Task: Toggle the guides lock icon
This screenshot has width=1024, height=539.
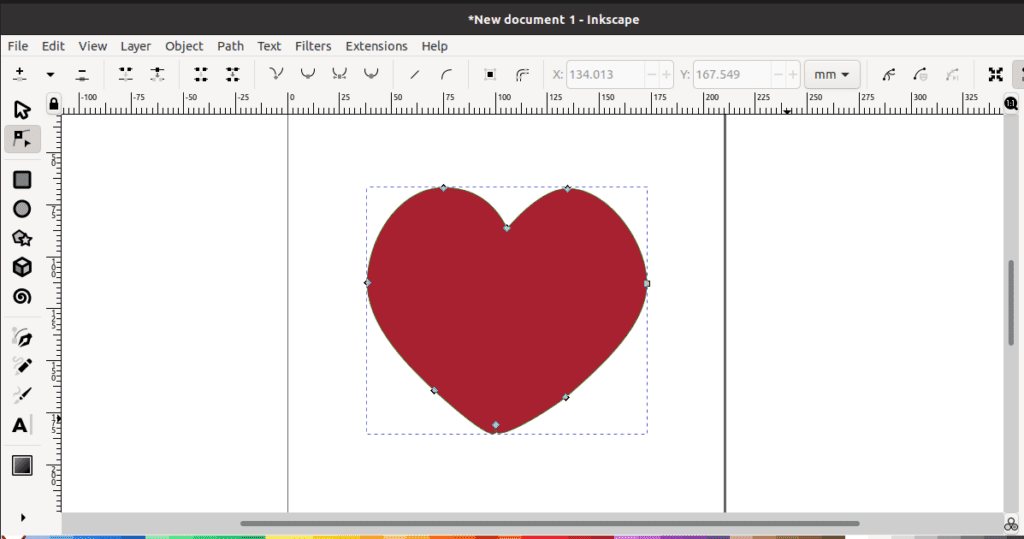Action: [x=54, y=102]
